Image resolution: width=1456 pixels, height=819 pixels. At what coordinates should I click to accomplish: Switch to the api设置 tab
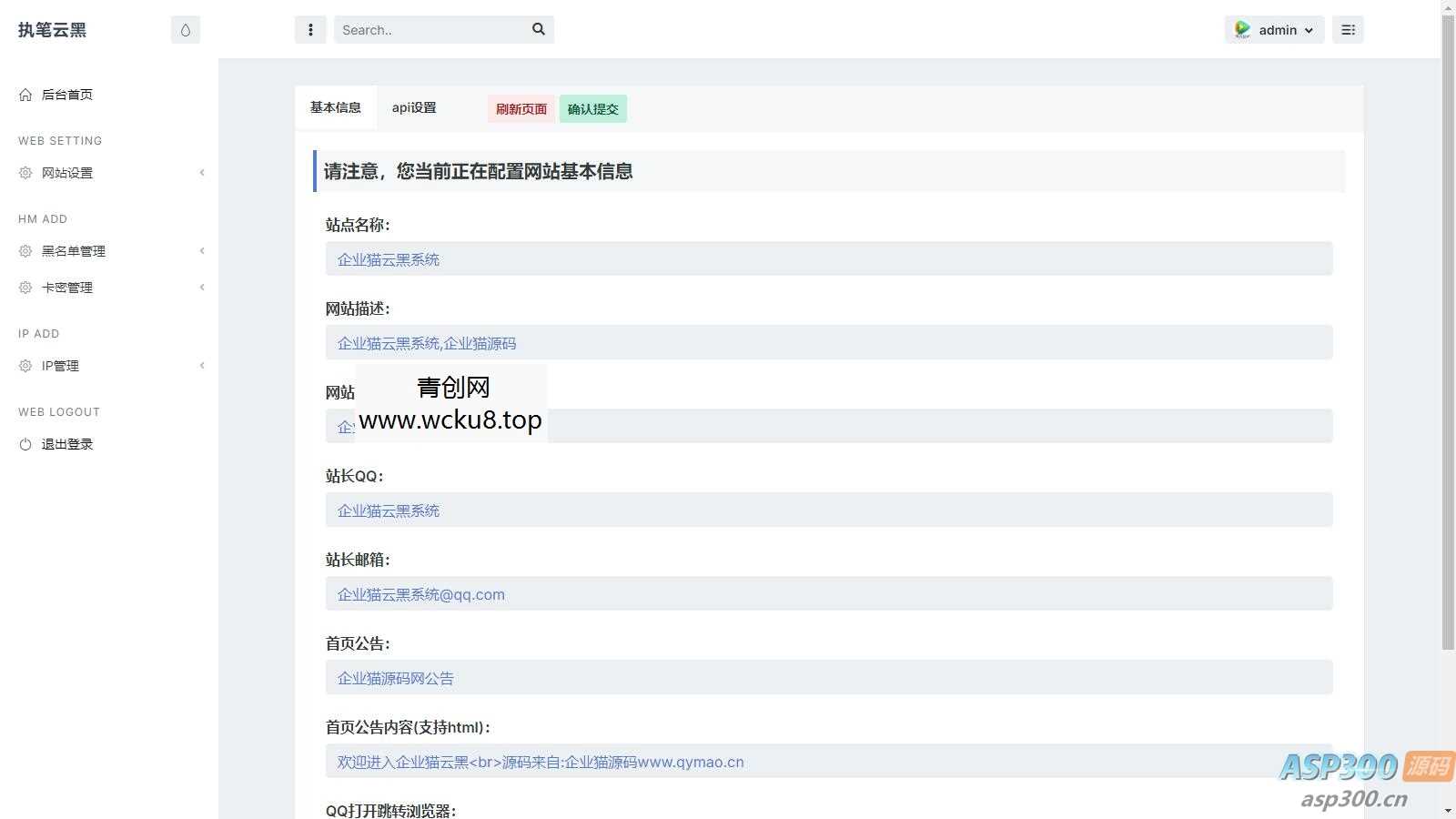[413, 107]
